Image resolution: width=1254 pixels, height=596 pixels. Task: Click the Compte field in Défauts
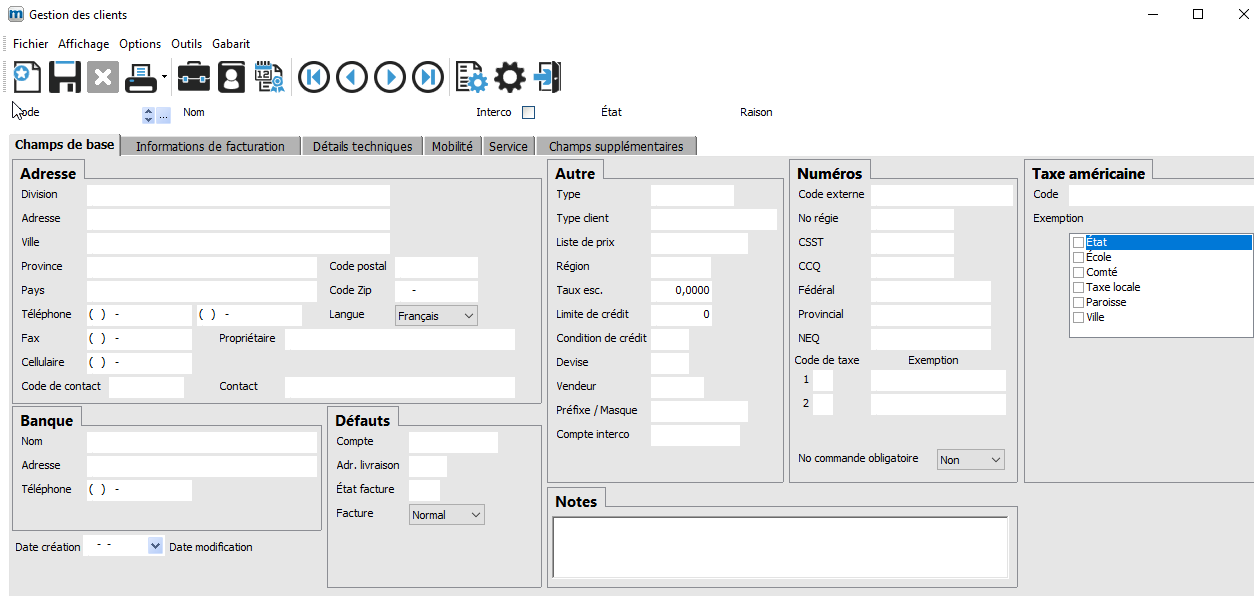[453, 442]
